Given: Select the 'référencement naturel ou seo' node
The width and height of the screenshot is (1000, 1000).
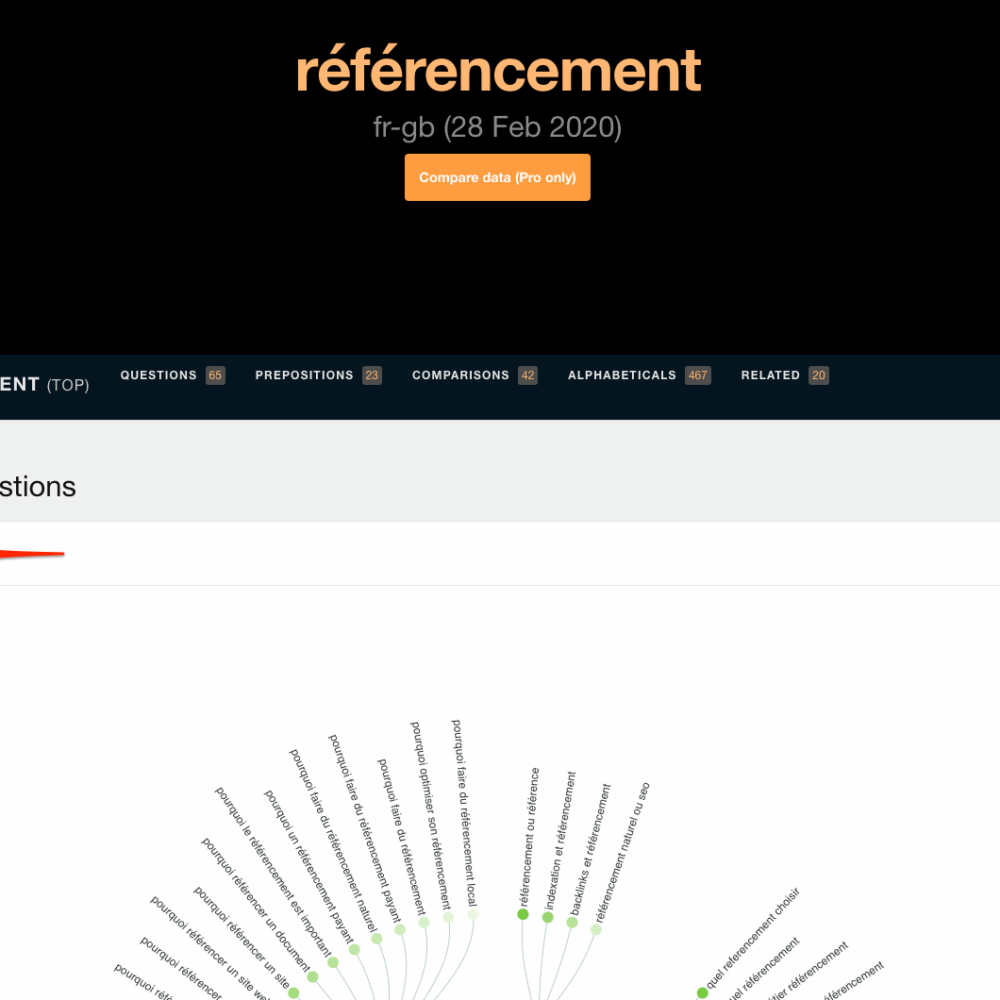Looking at the screenshot, I should 596,929.
